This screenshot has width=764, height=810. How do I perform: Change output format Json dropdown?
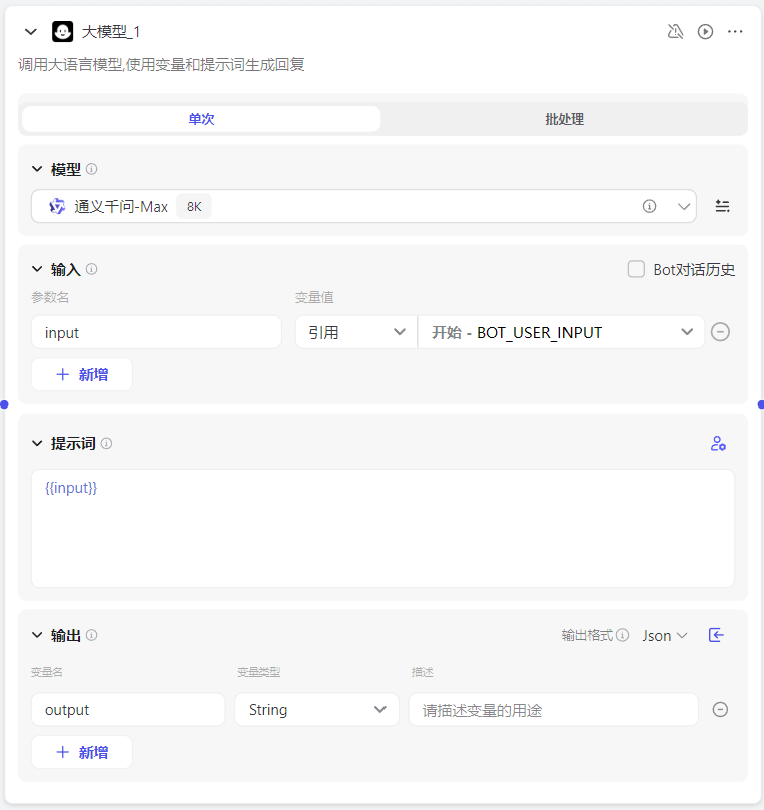[x=665, y=635]
